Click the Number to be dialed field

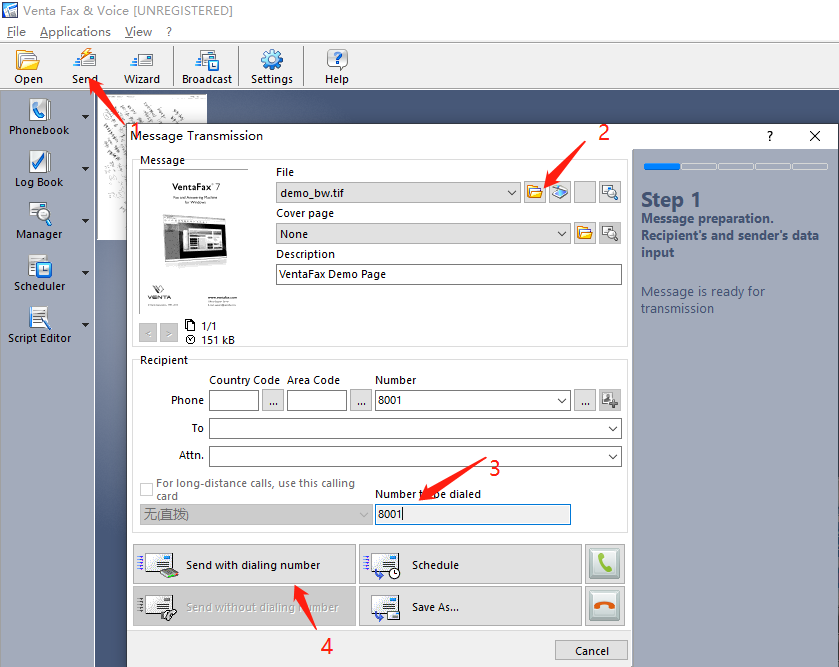[x=472, y=515]
